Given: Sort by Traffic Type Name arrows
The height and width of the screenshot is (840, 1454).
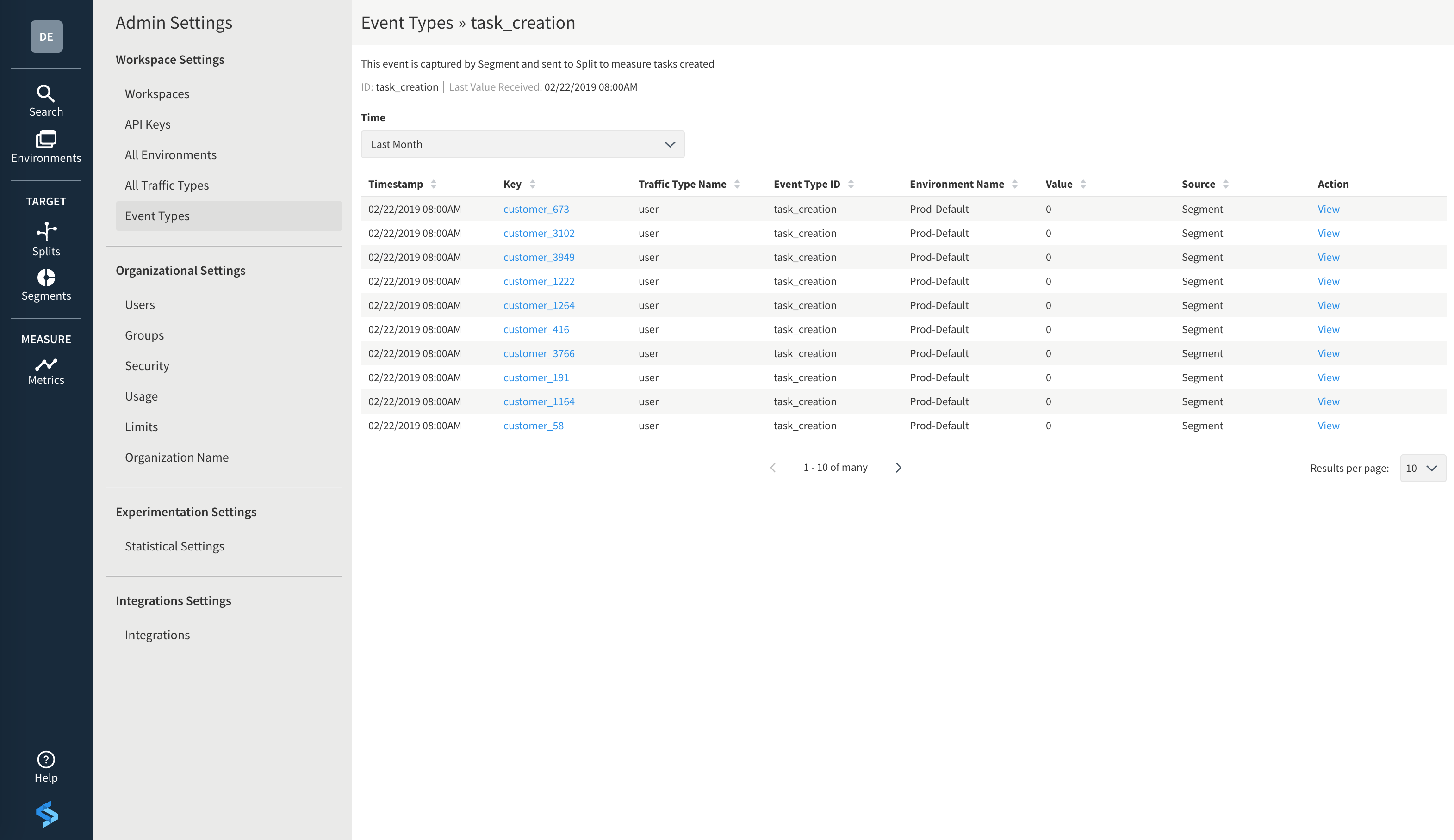Looking at the screenshot, I should tap(737, 184).
